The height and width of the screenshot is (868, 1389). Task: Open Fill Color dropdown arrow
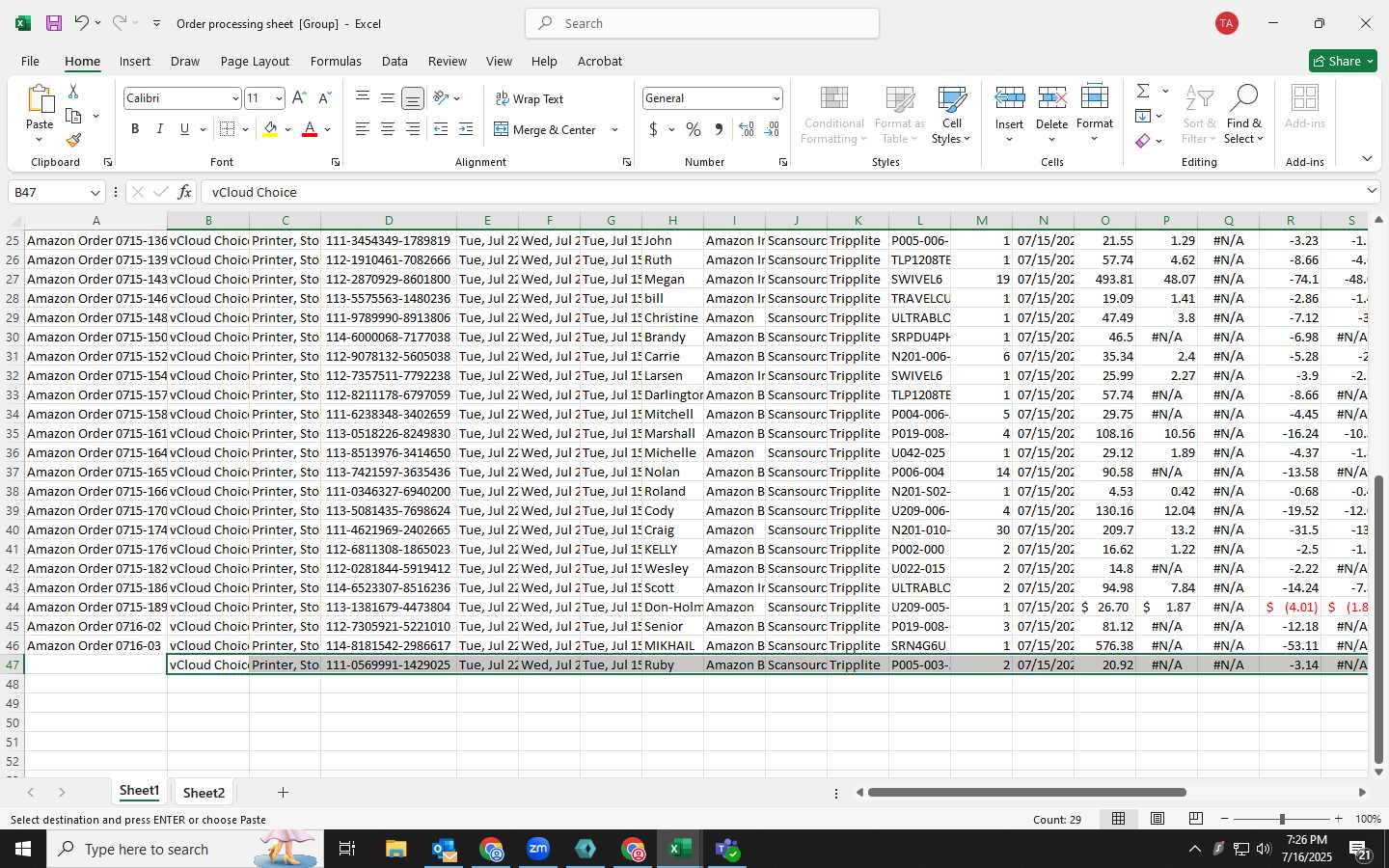(287, 129)
